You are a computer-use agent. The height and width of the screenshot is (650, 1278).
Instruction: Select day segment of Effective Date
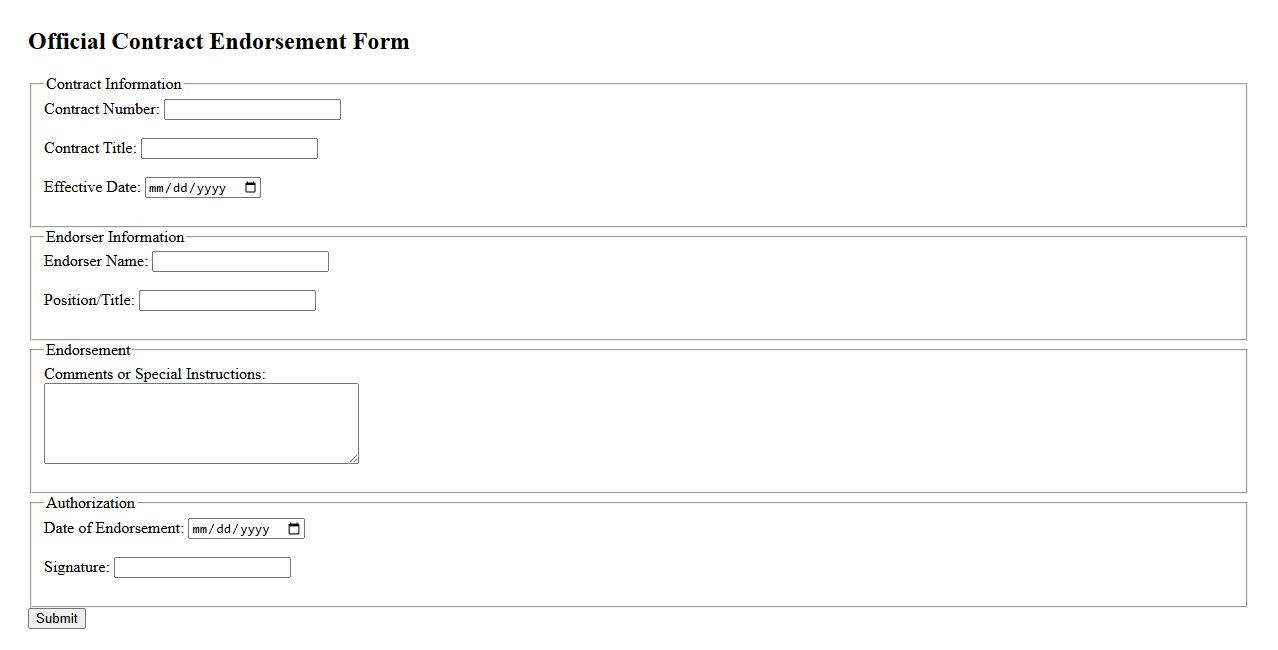(x=181, y=188)
